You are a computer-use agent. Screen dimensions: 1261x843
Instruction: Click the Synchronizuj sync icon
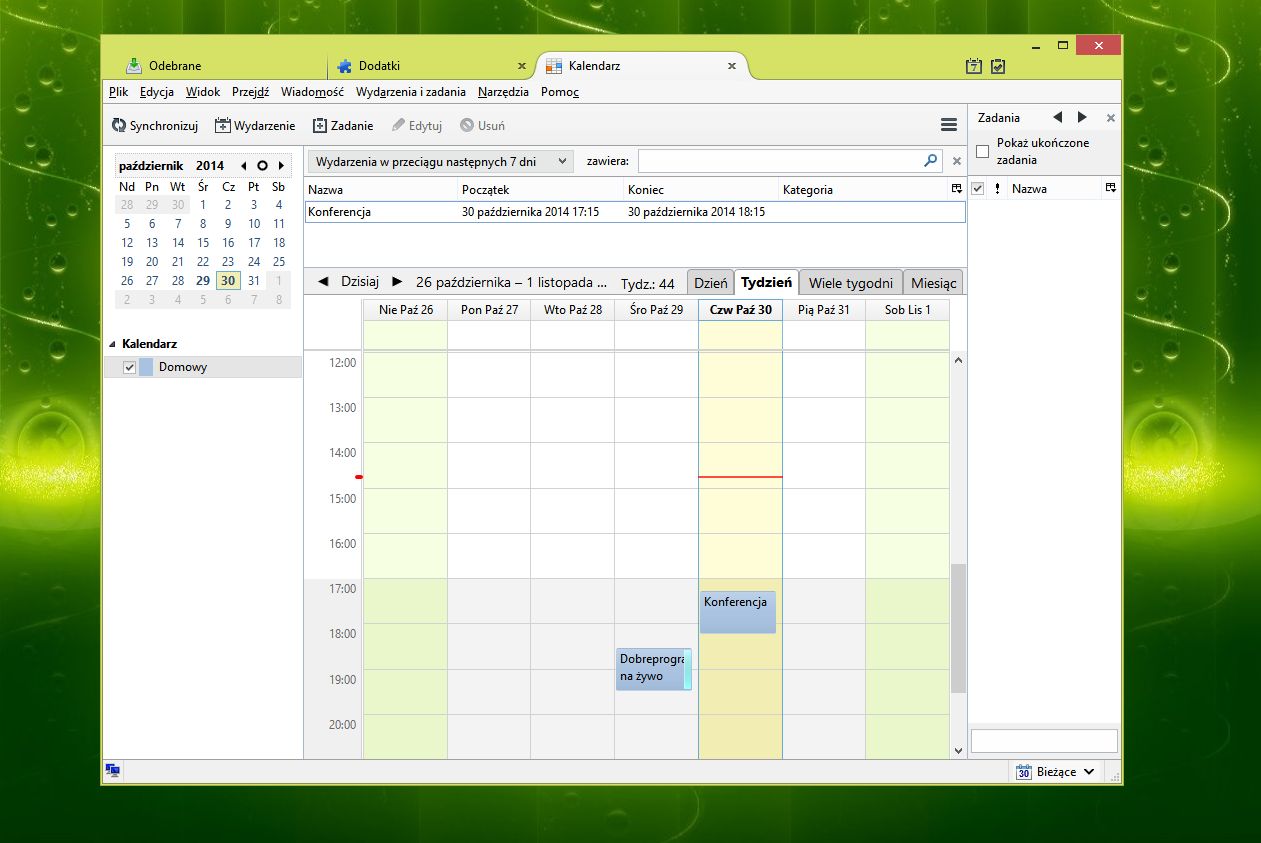[119, 126]
